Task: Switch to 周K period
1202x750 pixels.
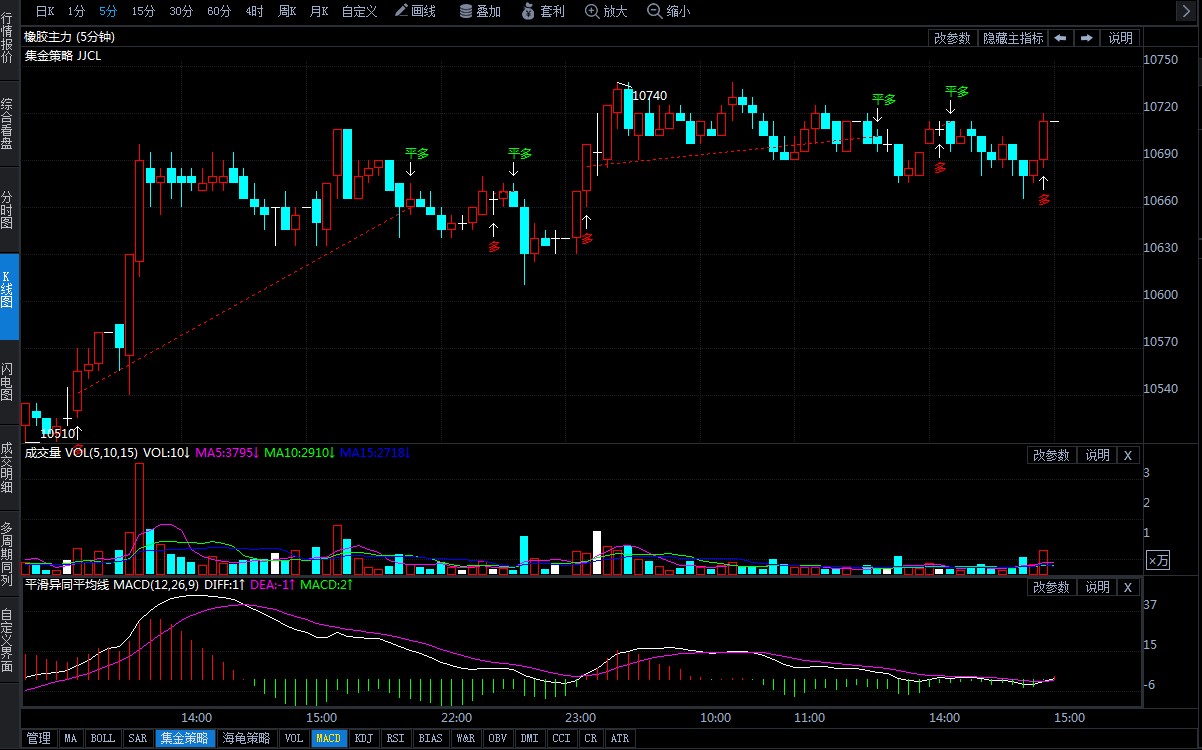Action: pyautogui.click(x=287, y=11)
